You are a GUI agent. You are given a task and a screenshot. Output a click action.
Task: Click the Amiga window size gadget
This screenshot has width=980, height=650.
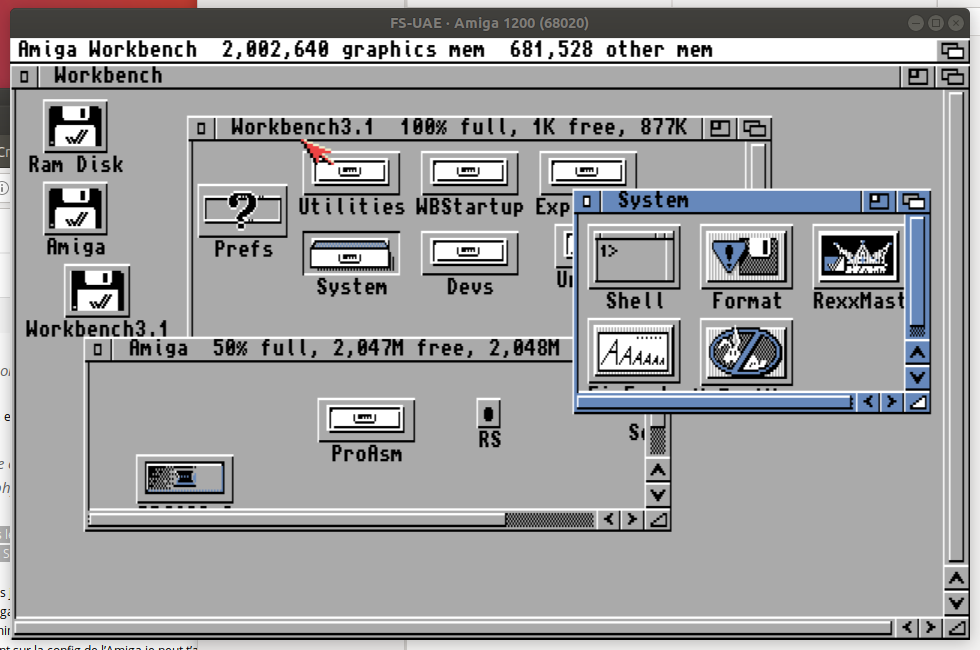click(x=658, y=519)
